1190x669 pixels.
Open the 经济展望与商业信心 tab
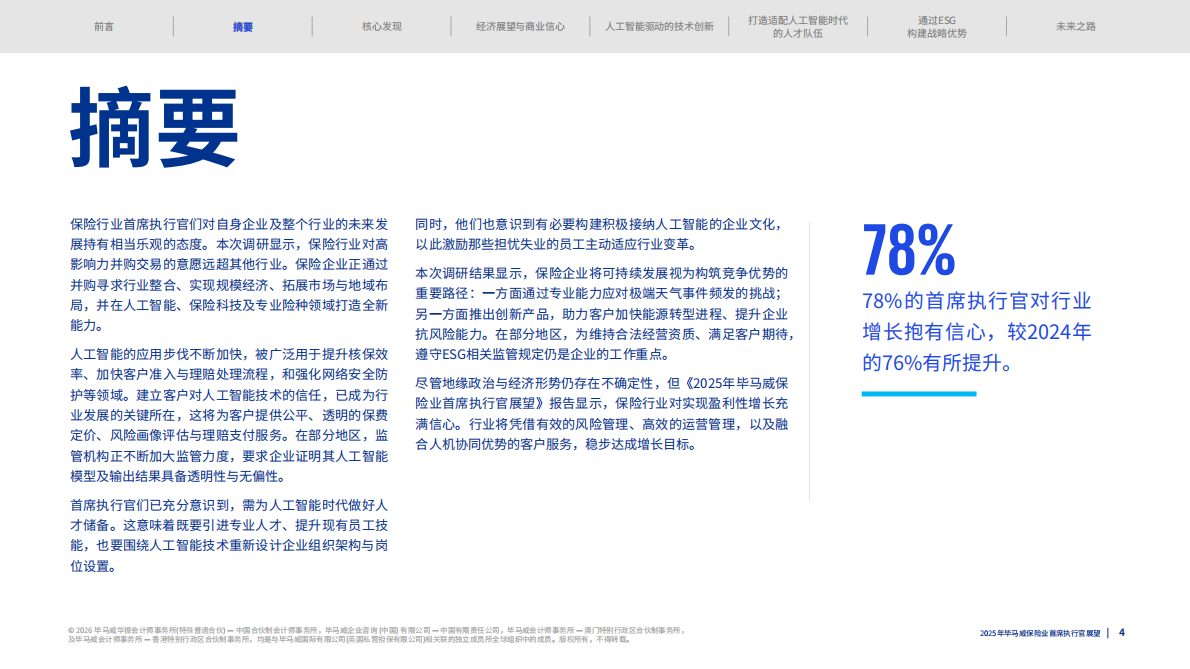tap(521, 27)
